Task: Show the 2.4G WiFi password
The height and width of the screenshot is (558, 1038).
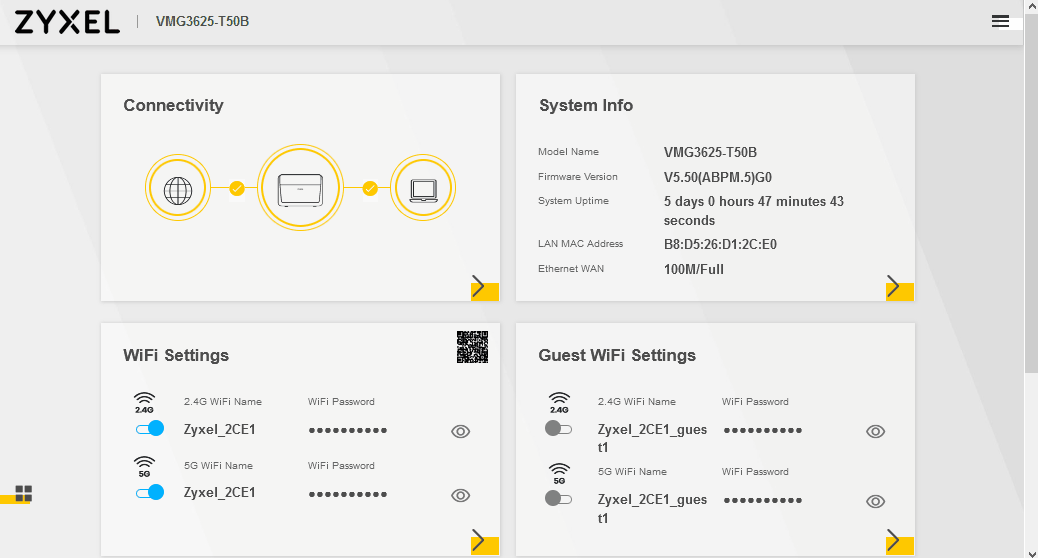Action: coord(460,432)
